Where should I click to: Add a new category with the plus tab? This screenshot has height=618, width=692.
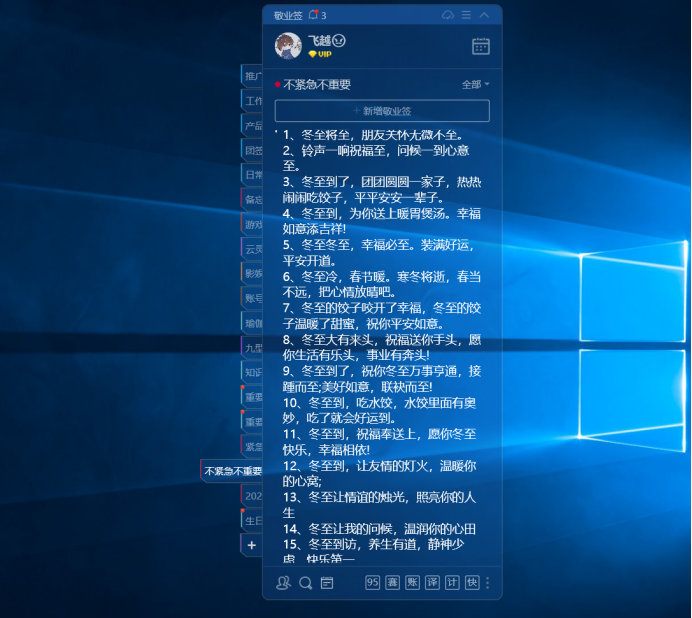pyautogui.click(x=252, y=545)
